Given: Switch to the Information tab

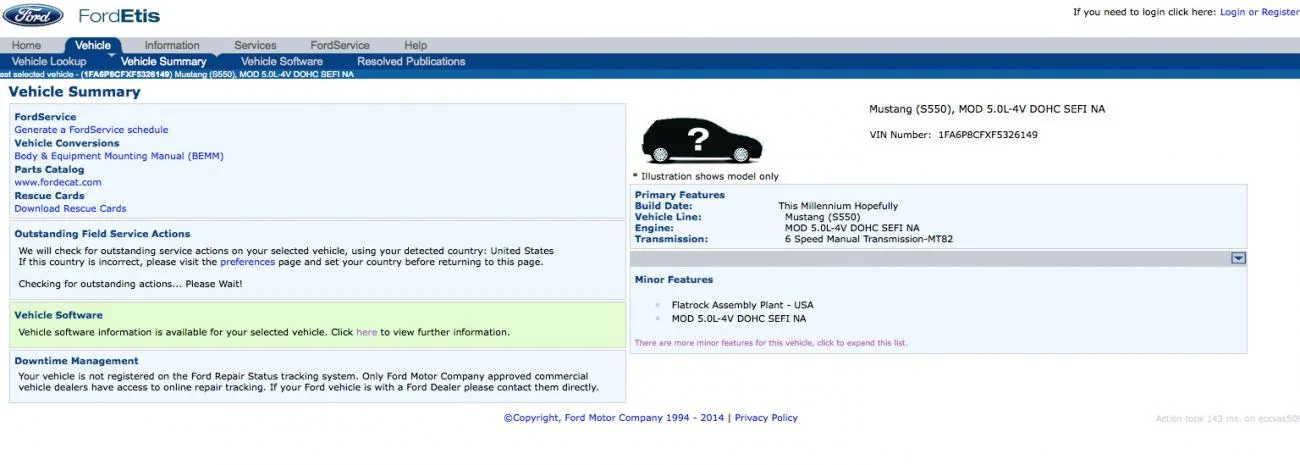Looking at the screenshot, I should click(172, 45).
